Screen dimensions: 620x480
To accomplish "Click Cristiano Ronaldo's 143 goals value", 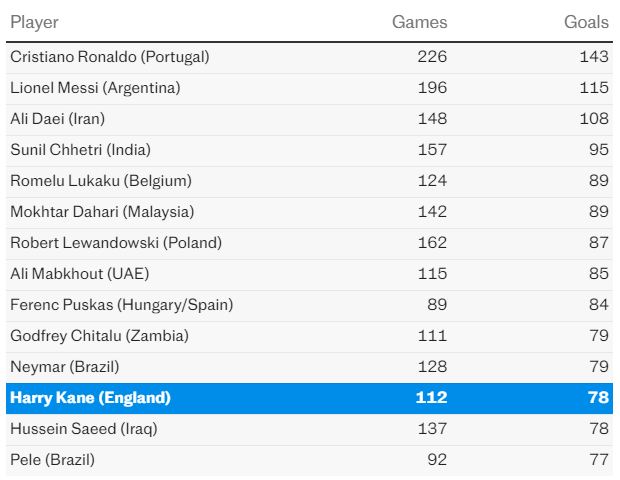I will pos(593,57).
